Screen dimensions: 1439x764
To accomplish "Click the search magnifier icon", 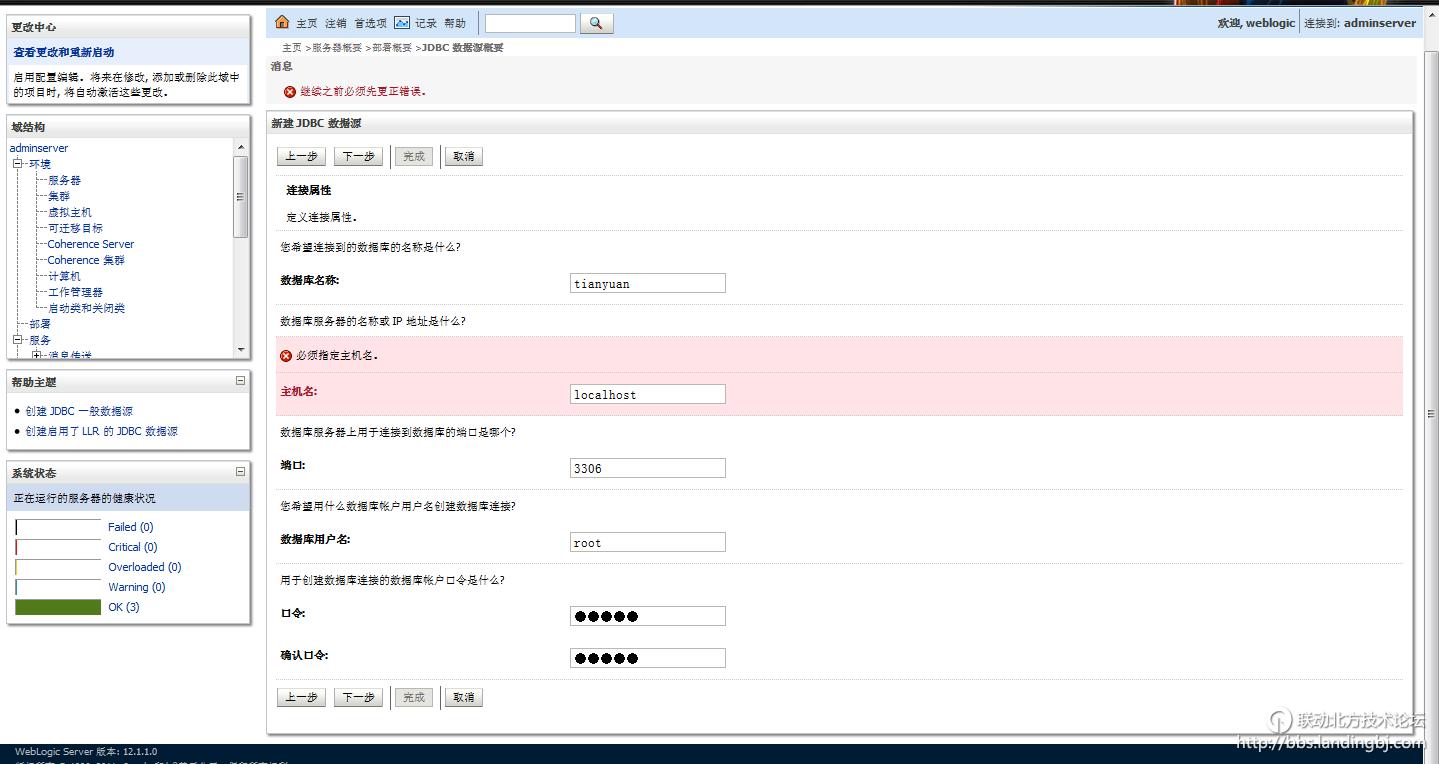I will click(596, 22).
